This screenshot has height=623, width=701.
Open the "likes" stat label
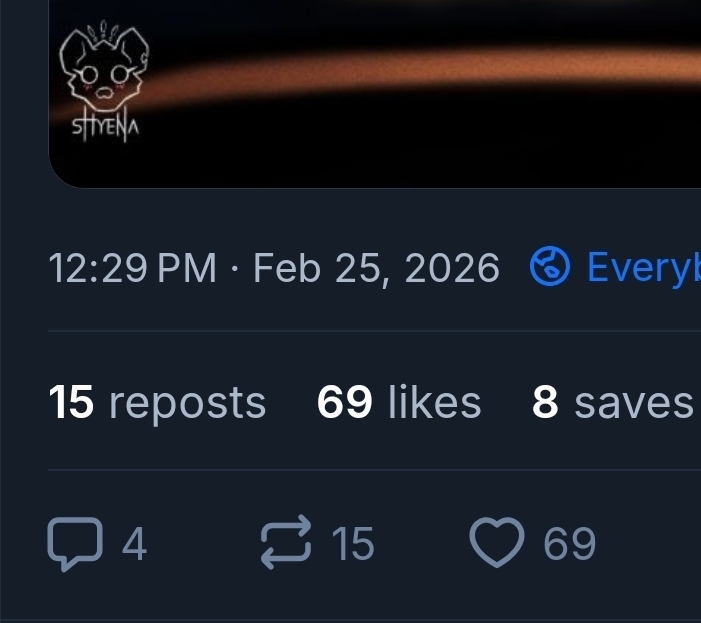434,403
